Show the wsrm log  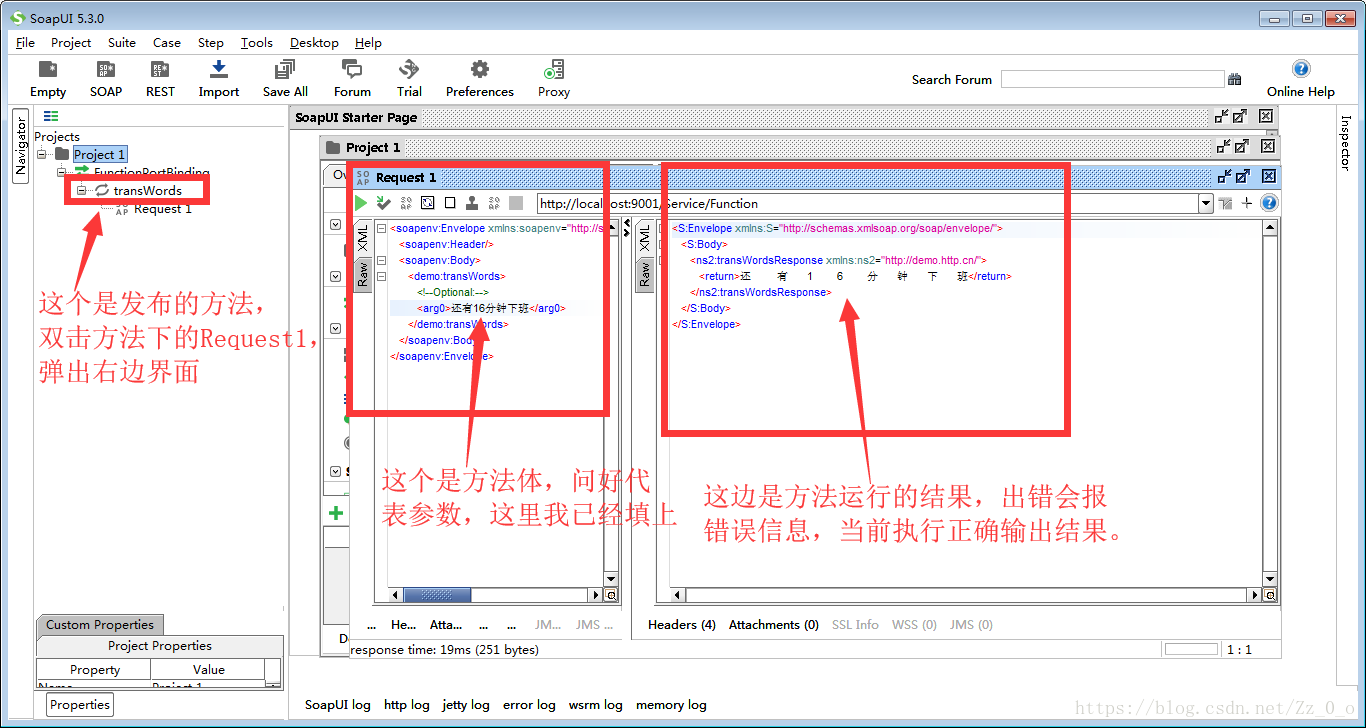point(596,704)
